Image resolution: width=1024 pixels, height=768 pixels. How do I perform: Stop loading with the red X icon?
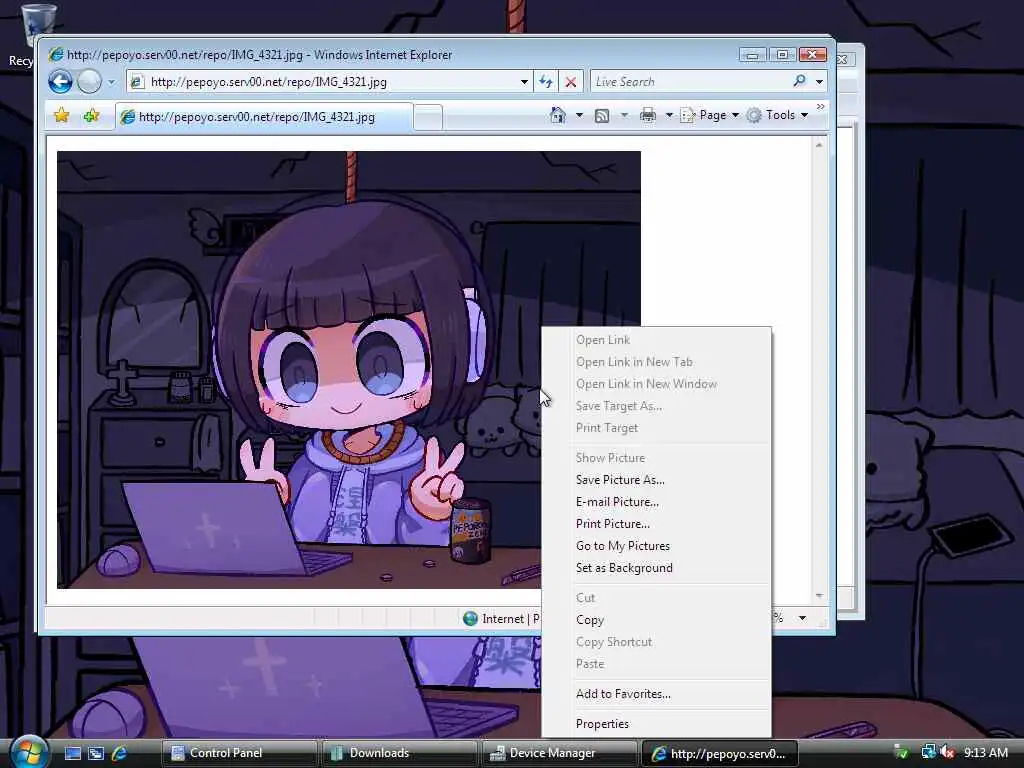pos(571,82)
